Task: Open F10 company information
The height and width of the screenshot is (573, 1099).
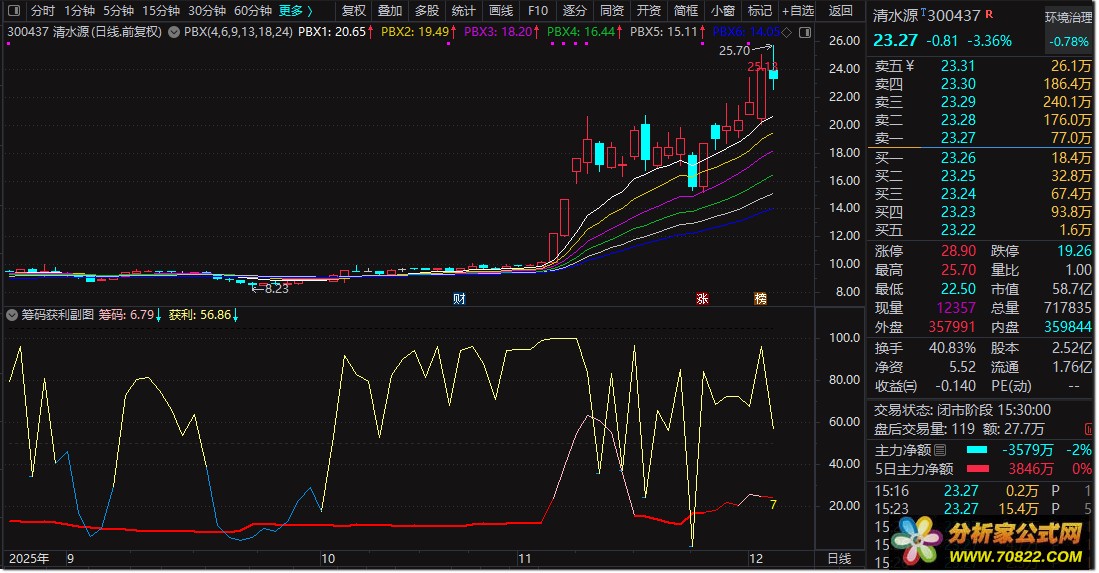Action: point(538,11)
